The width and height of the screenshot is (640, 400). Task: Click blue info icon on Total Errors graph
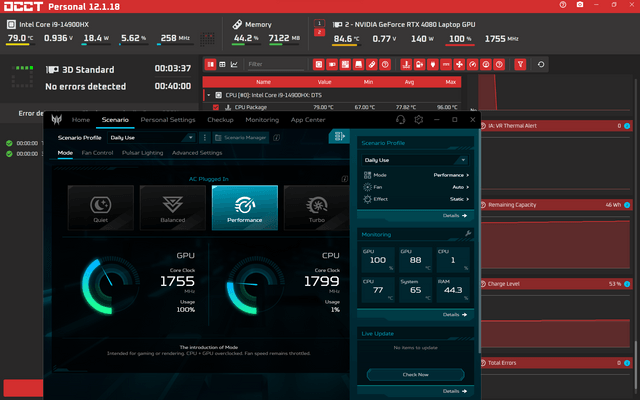(627, 363)
